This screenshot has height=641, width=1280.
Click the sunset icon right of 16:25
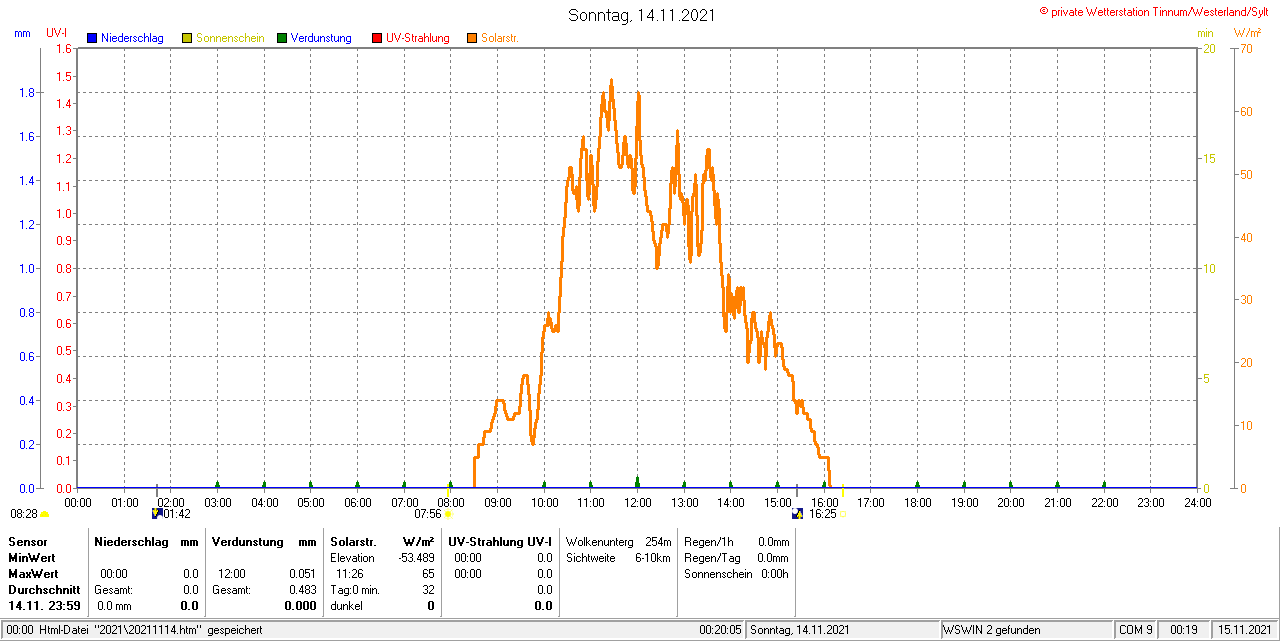[842, 514]
